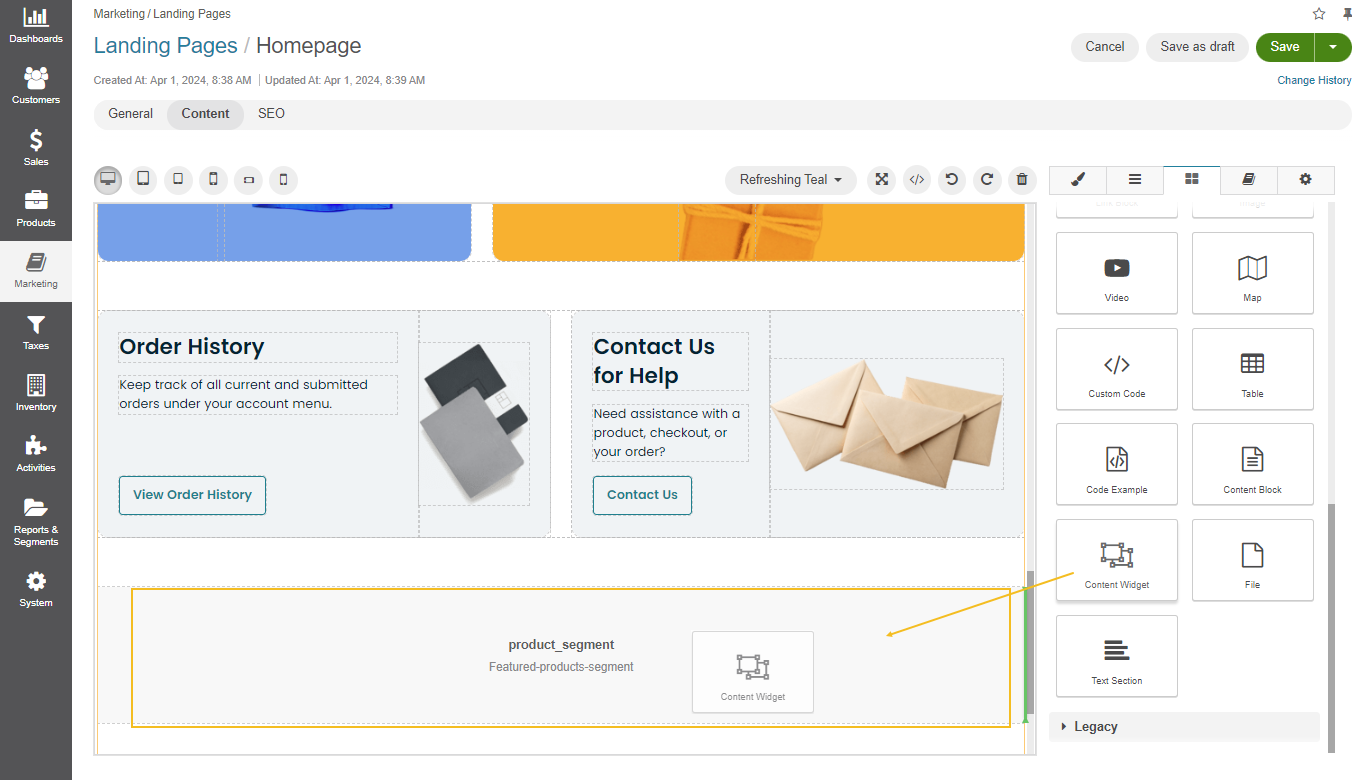The height and width of the screenshot is (780, 1352).
Task: Select the notebooks image in Order History
Action: click(x=475, y=423)
